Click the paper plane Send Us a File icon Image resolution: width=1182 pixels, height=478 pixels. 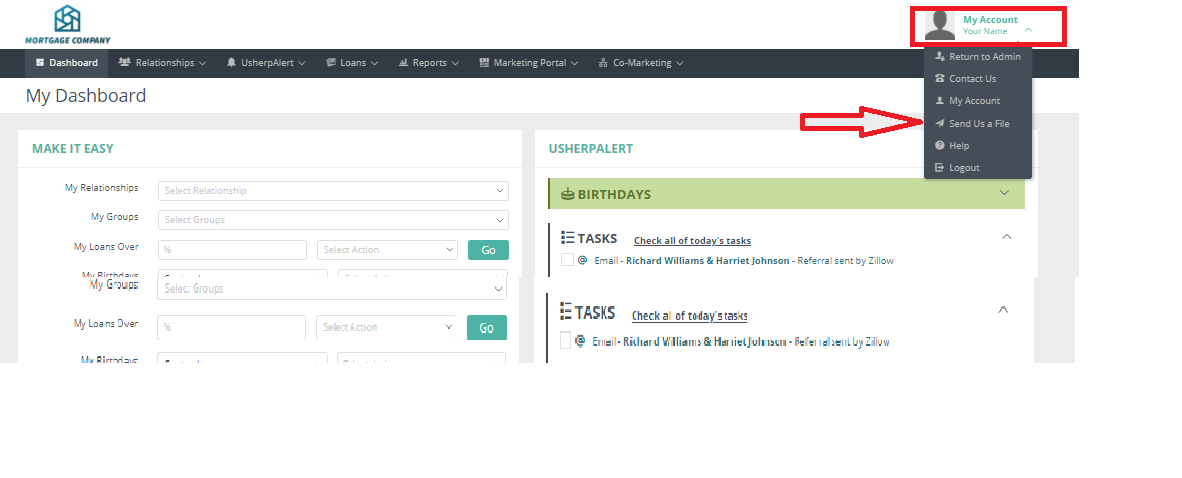pos(939,124)
